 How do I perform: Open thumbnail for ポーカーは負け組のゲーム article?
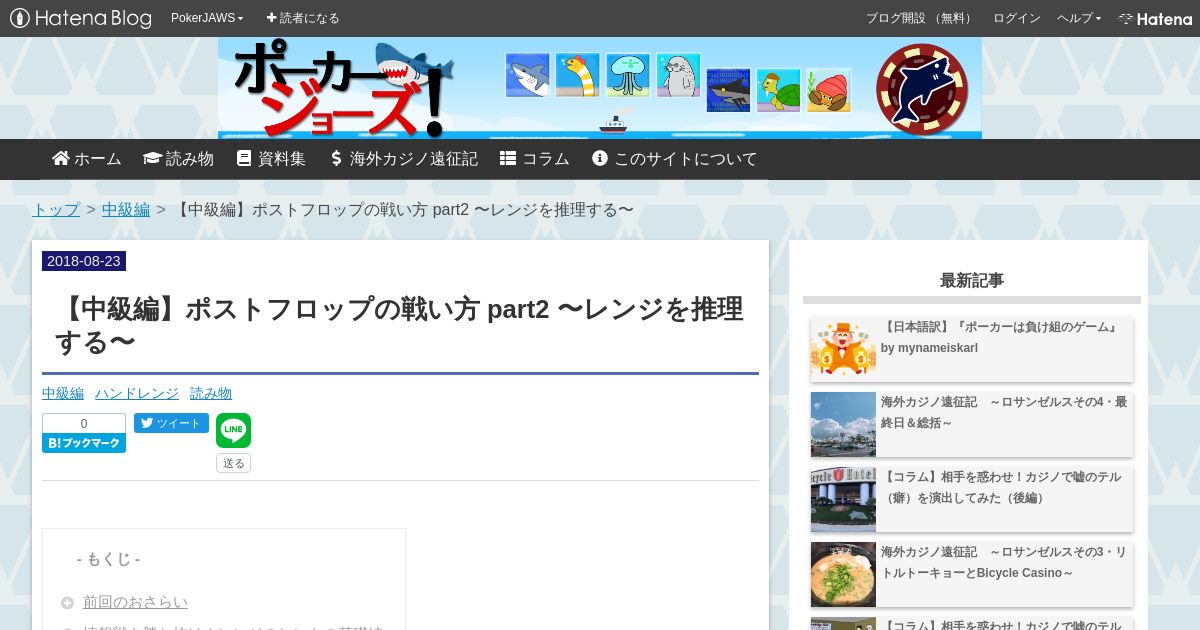[843, 350]
